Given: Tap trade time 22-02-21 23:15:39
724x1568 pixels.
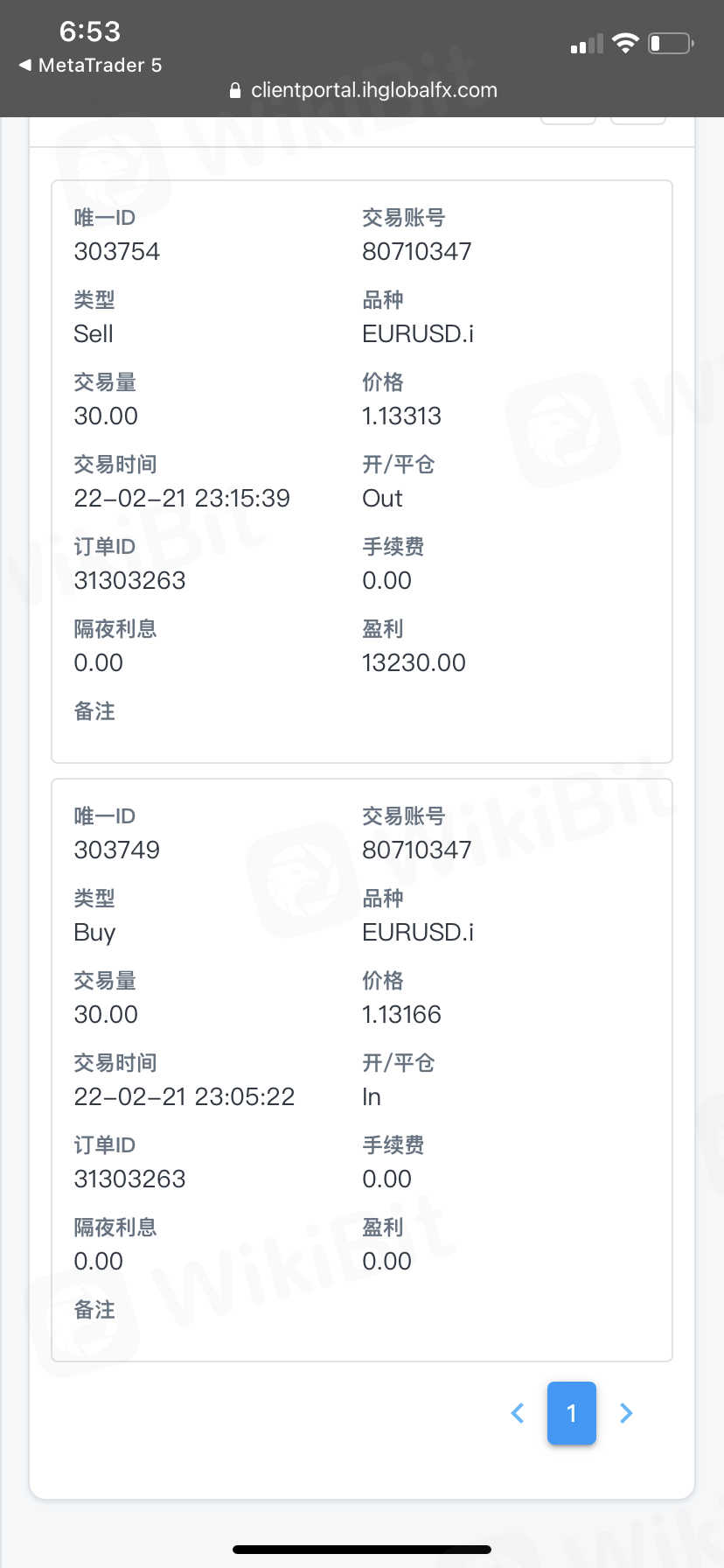Looking at the screenshot, I should (182, 499).
